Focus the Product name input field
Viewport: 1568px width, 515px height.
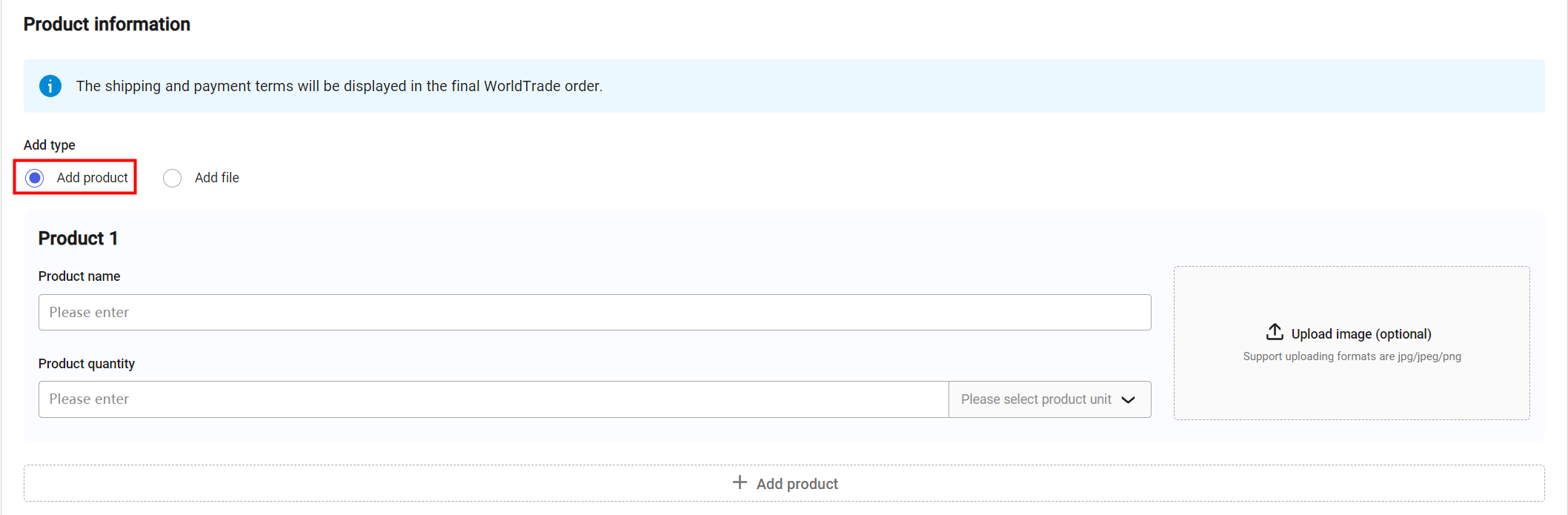(594, 313)
